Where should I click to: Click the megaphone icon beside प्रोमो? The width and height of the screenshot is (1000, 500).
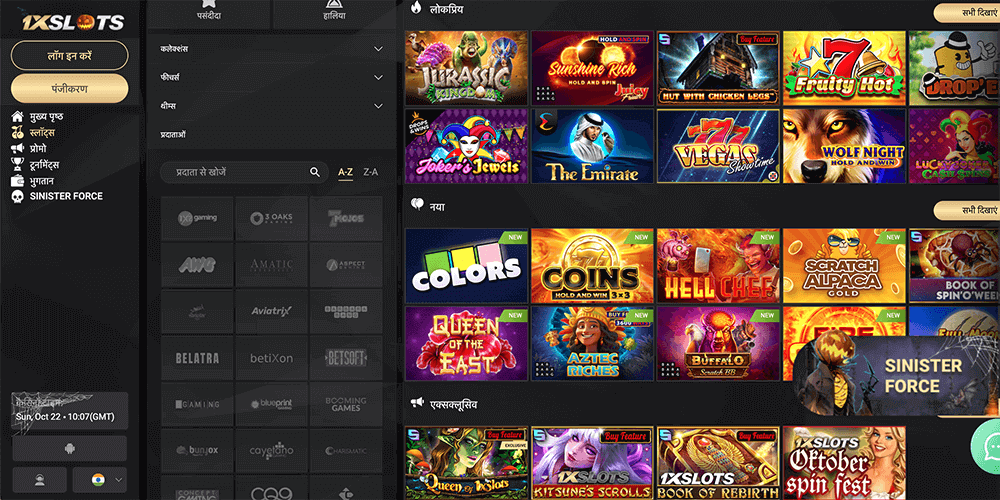click(x=18, y=149)
